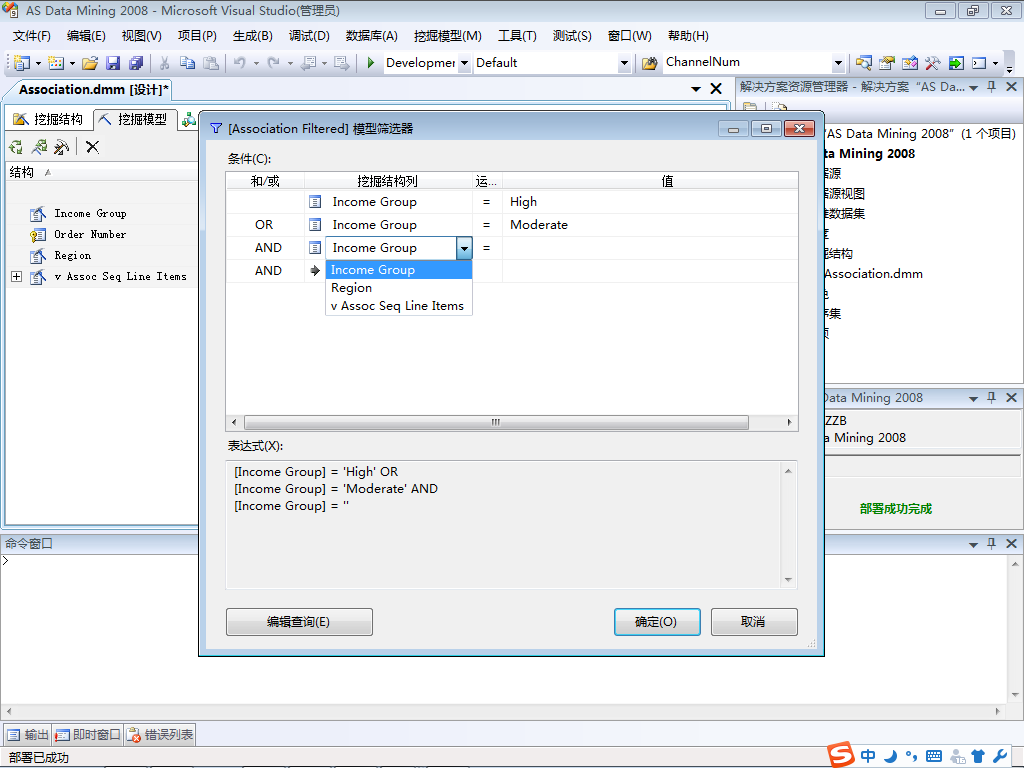Image resolution: width=1024 pixels, height=768 pixels.
Task: Click the Command Window toolbar icon
Action: pos(979,63)
